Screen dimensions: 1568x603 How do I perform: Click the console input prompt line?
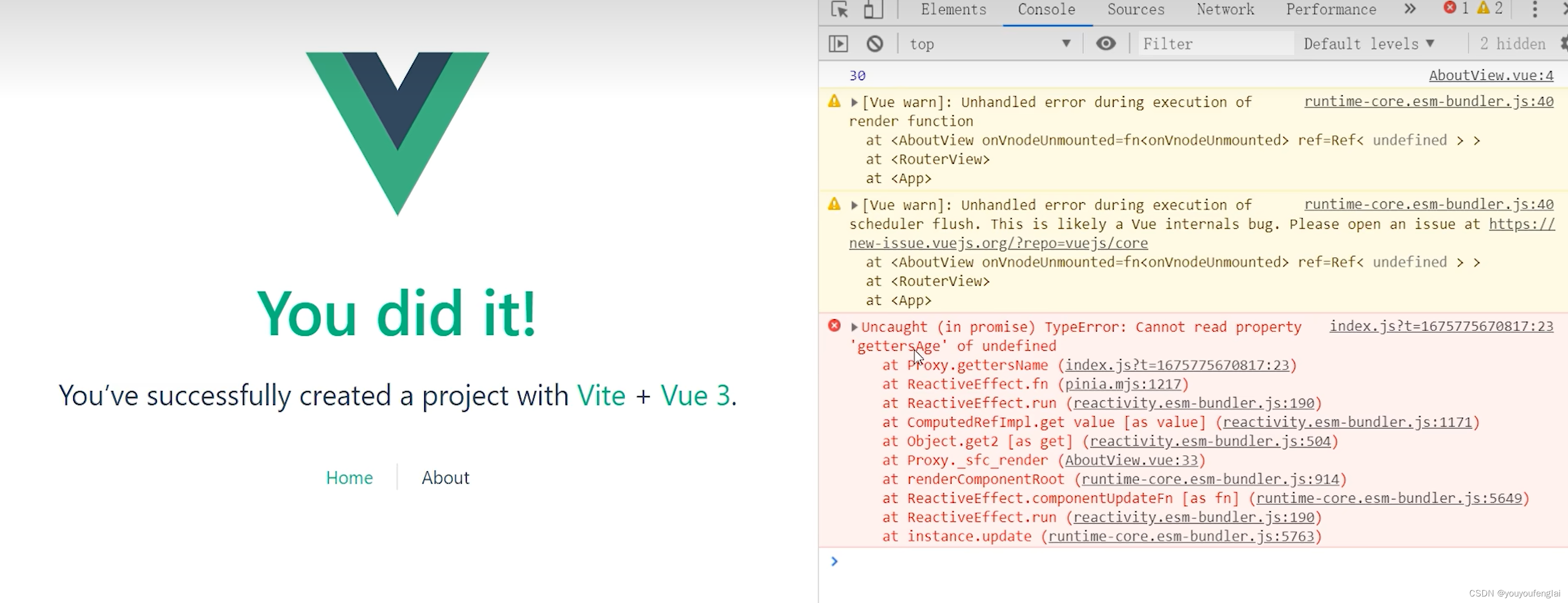1193,561
